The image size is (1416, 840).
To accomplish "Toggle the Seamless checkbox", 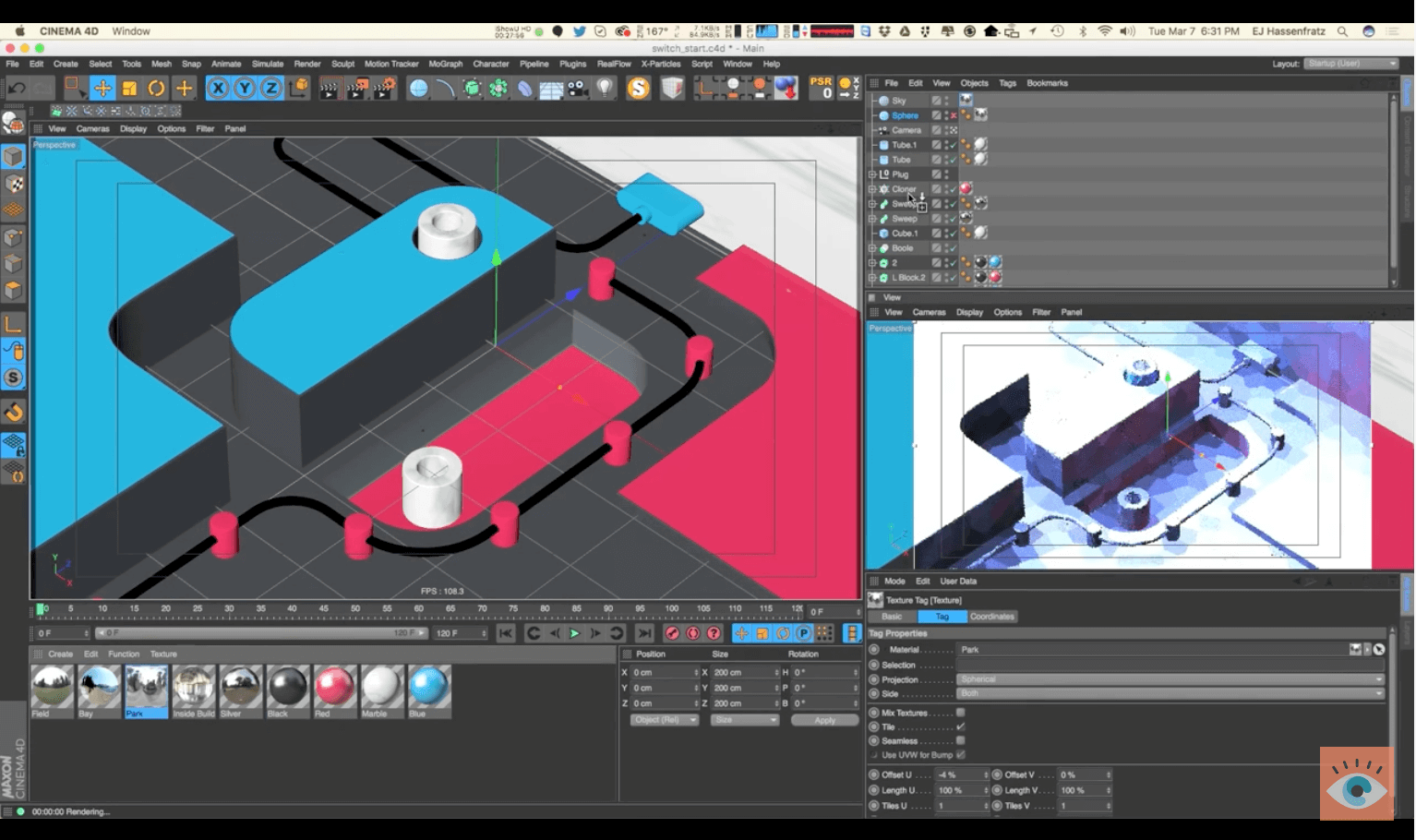I will click(x=960, y=741).
